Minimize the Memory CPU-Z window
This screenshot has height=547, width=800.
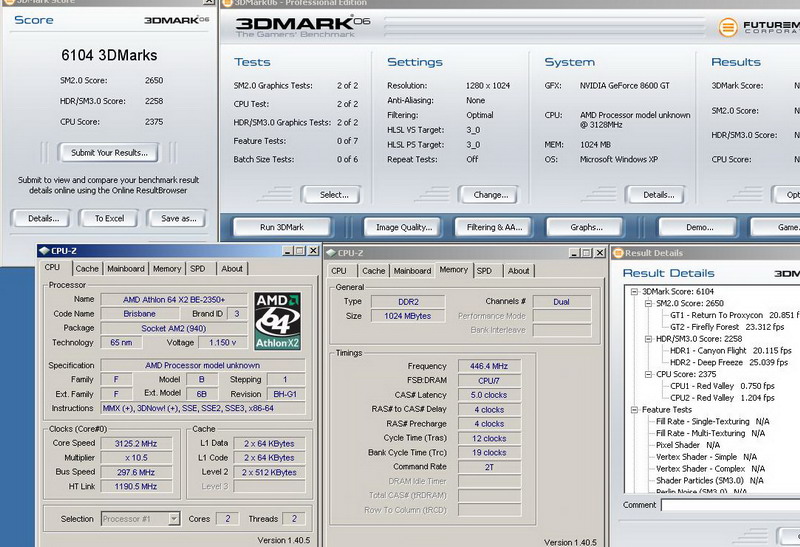[x=574, y=253]
